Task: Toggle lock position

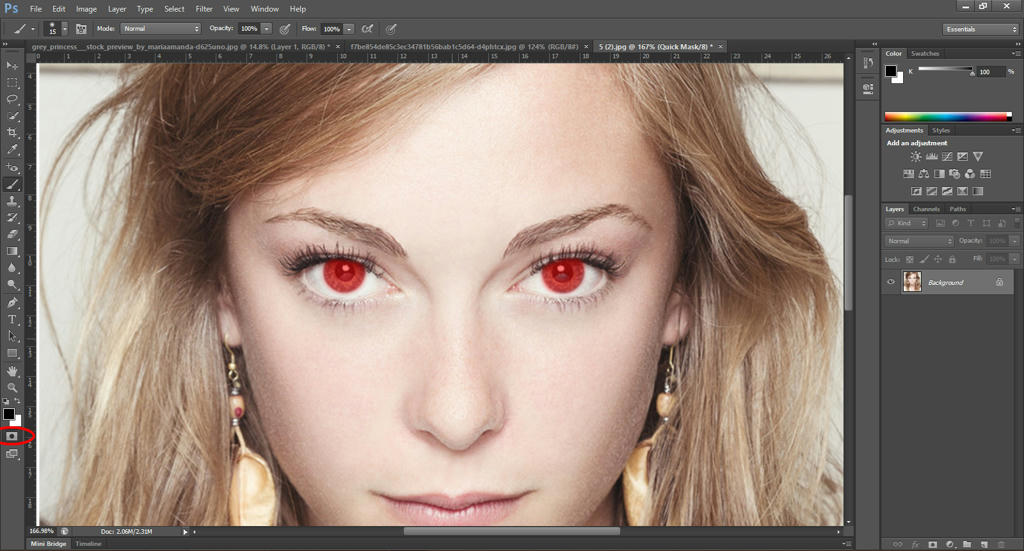Action: (938, 259)
